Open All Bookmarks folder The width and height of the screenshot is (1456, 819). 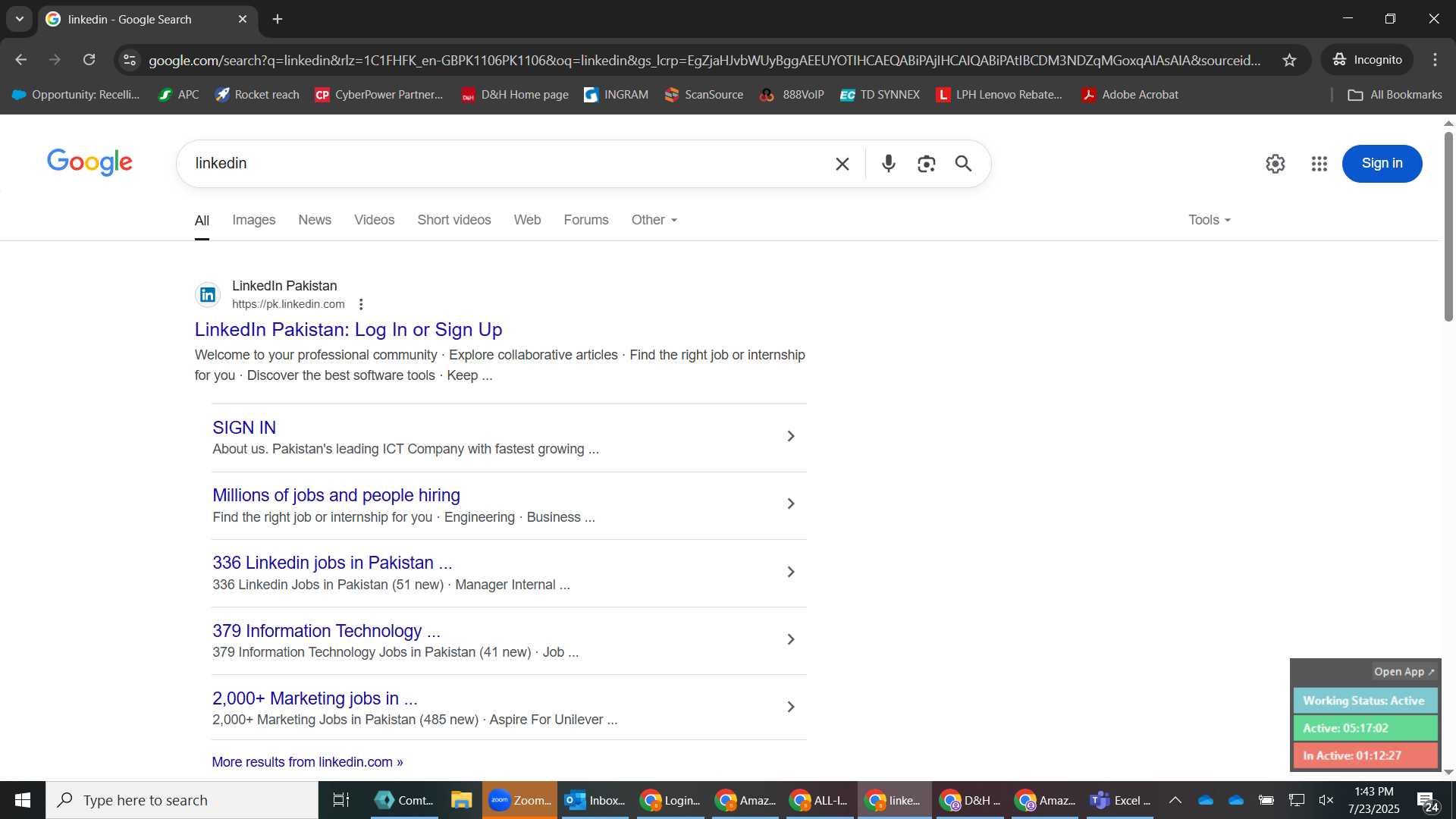click(1395, 95)
